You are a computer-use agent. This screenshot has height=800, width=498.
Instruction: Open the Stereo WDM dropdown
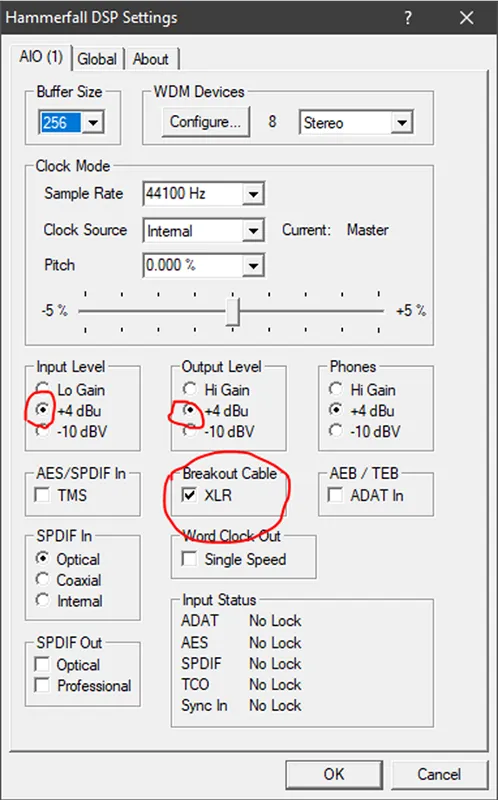click(x=402, y=123)
